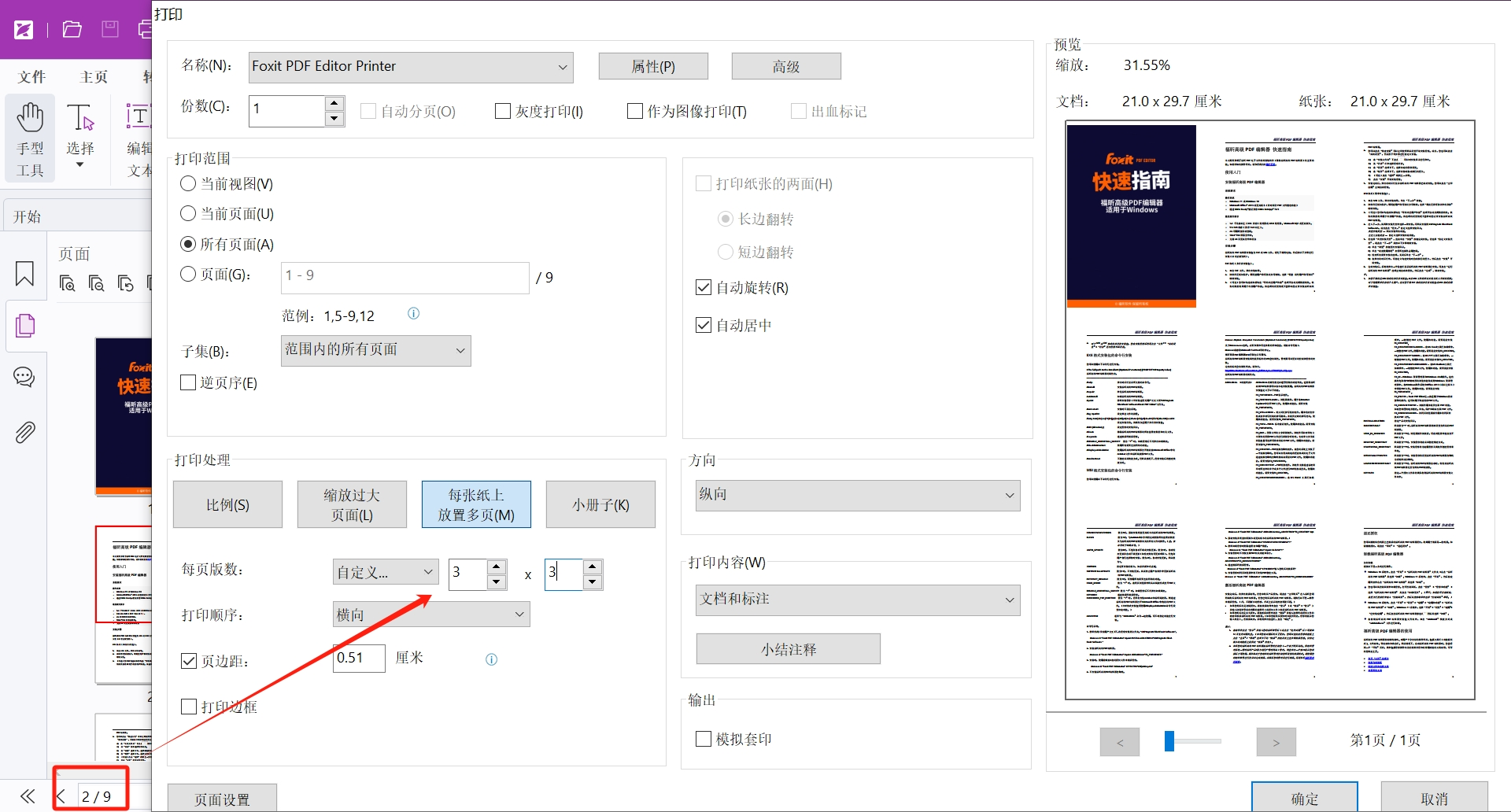Click the Open folder icon

pyautogui.click(x=72, y=30)
